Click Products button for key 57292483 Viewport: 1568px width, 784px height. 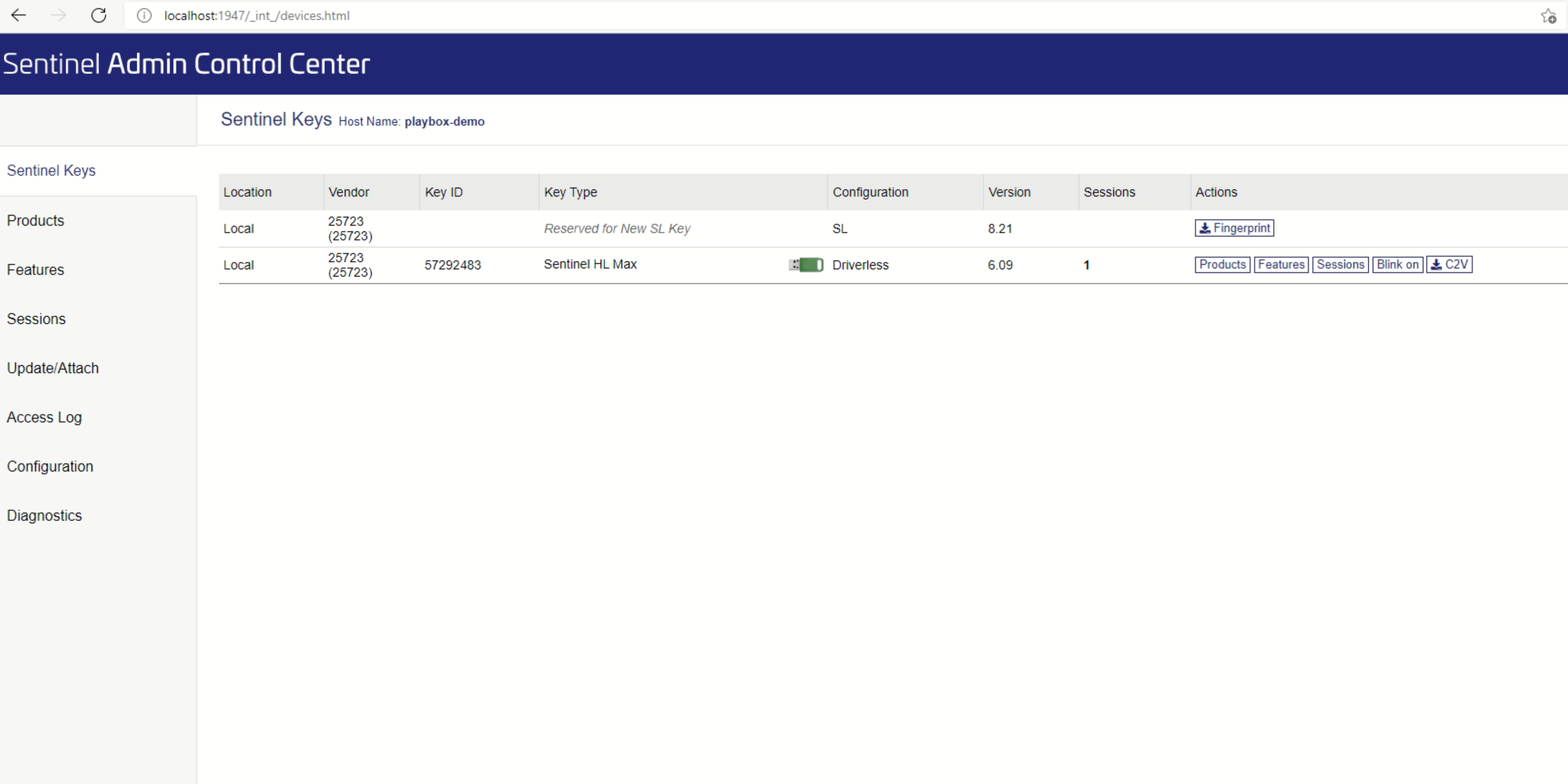(1222, 265)
